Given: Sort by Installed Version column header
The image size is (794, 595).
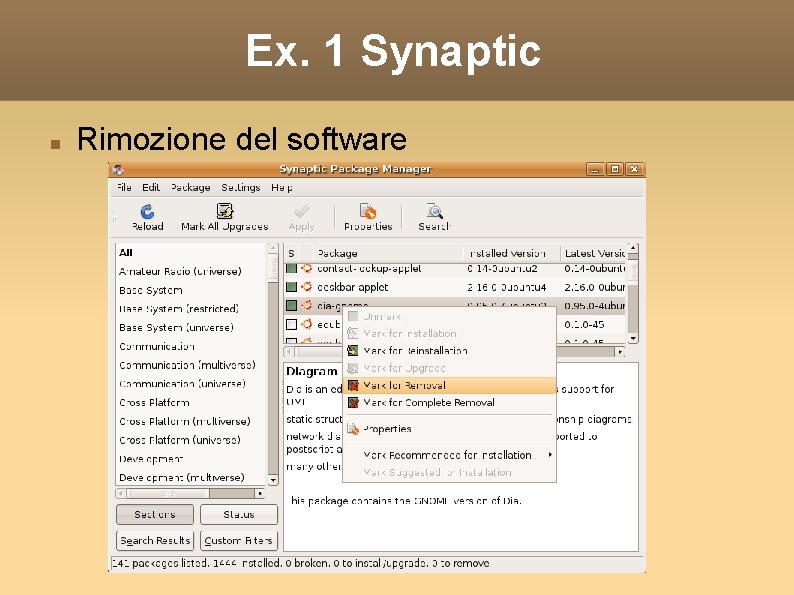Looking at the screenshot, I should [x=511, y=253].
